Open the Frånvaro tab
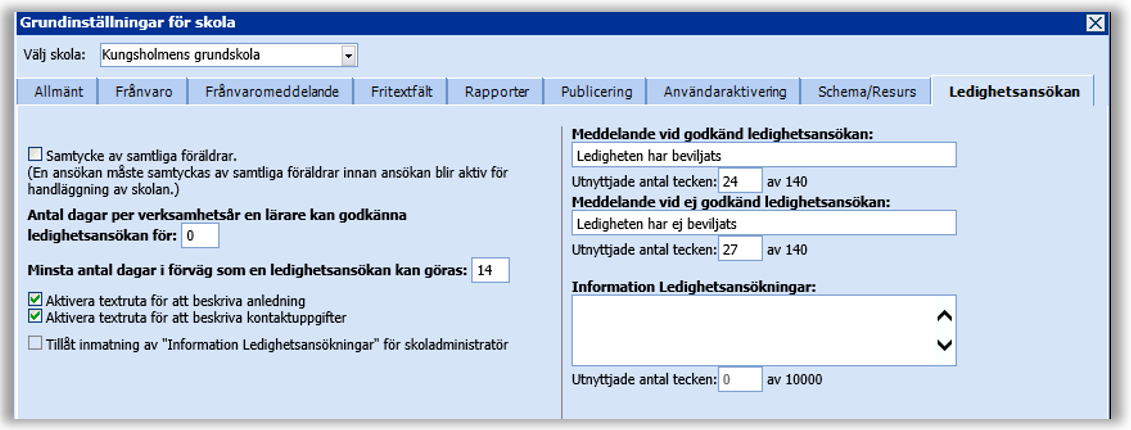1131x430 pixels. [x=143, y=92]
